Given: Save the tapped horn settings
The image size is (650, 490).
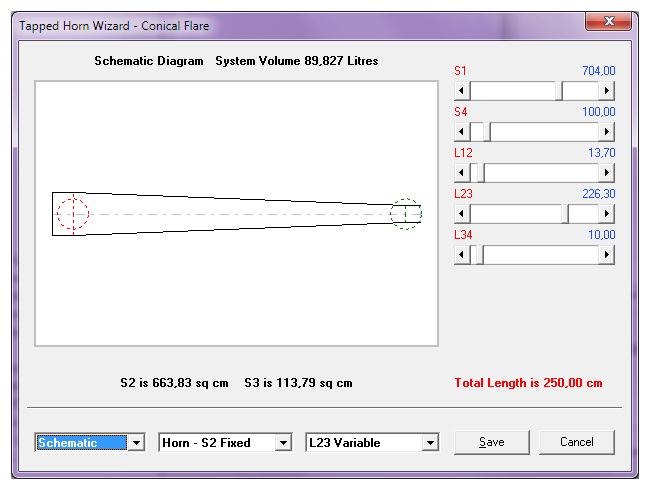Looking at the screenshot, I should point(492,442).
